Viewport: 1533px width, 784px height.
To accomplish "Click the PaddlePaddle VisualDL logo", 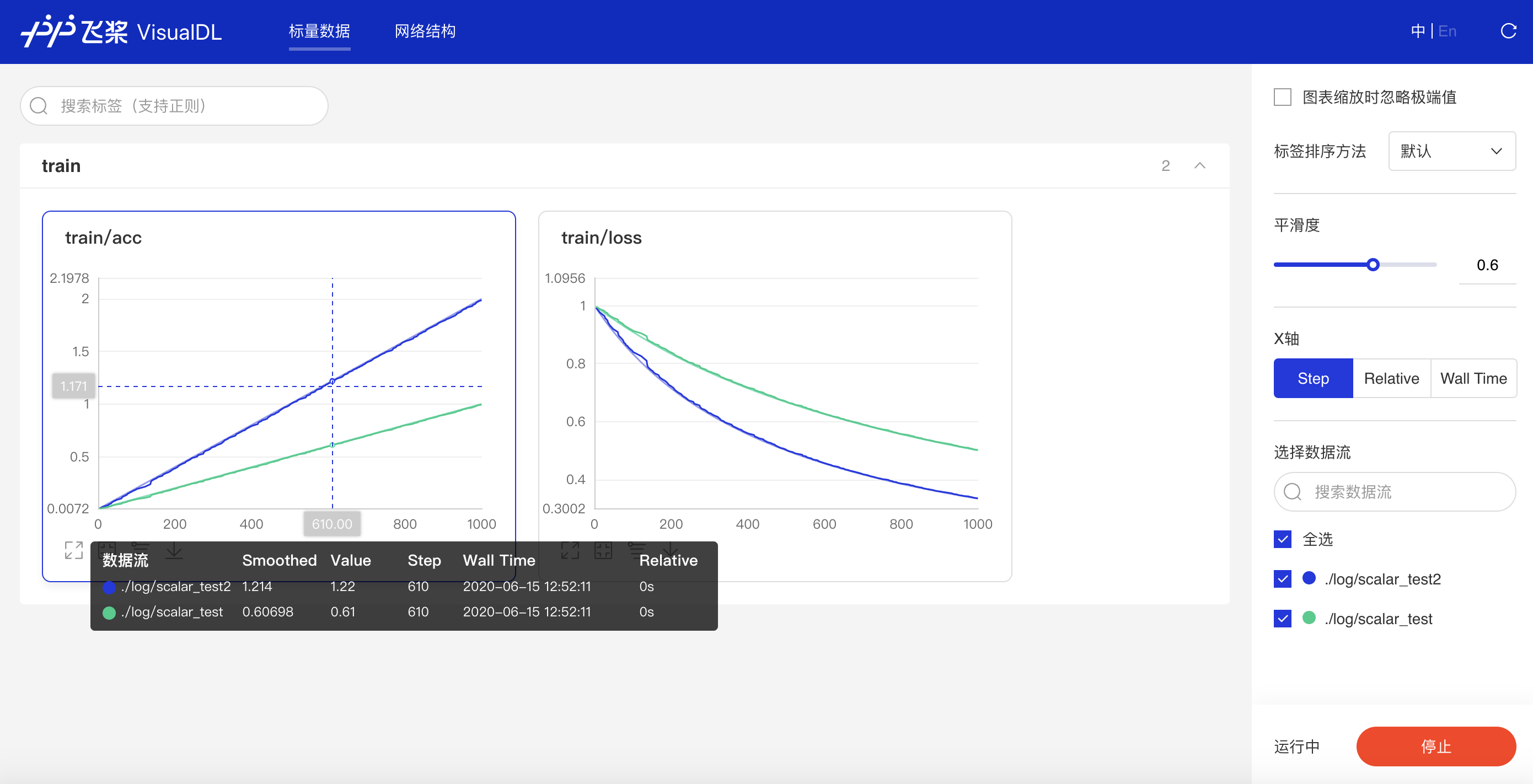I will 121,31.
